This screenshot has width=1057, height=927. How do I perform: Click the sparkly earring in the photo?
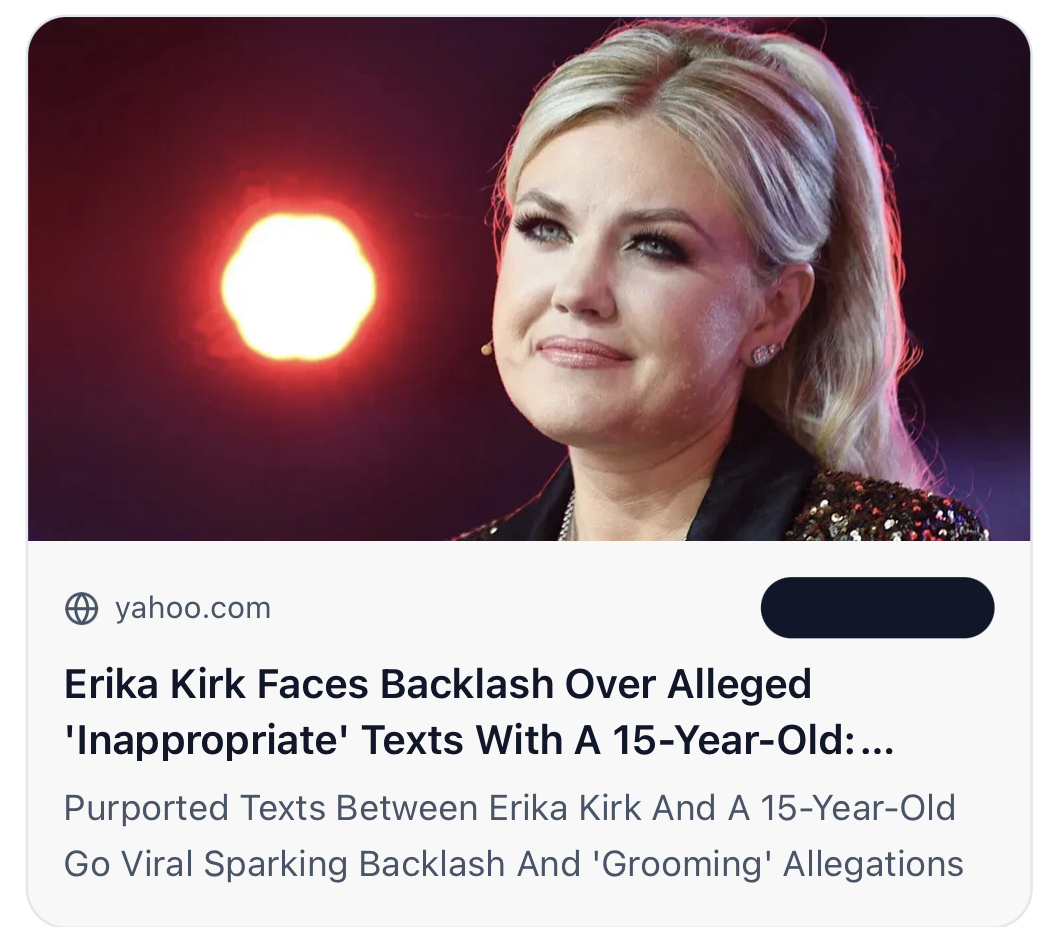pyautogui.click(x=765, y=353)
